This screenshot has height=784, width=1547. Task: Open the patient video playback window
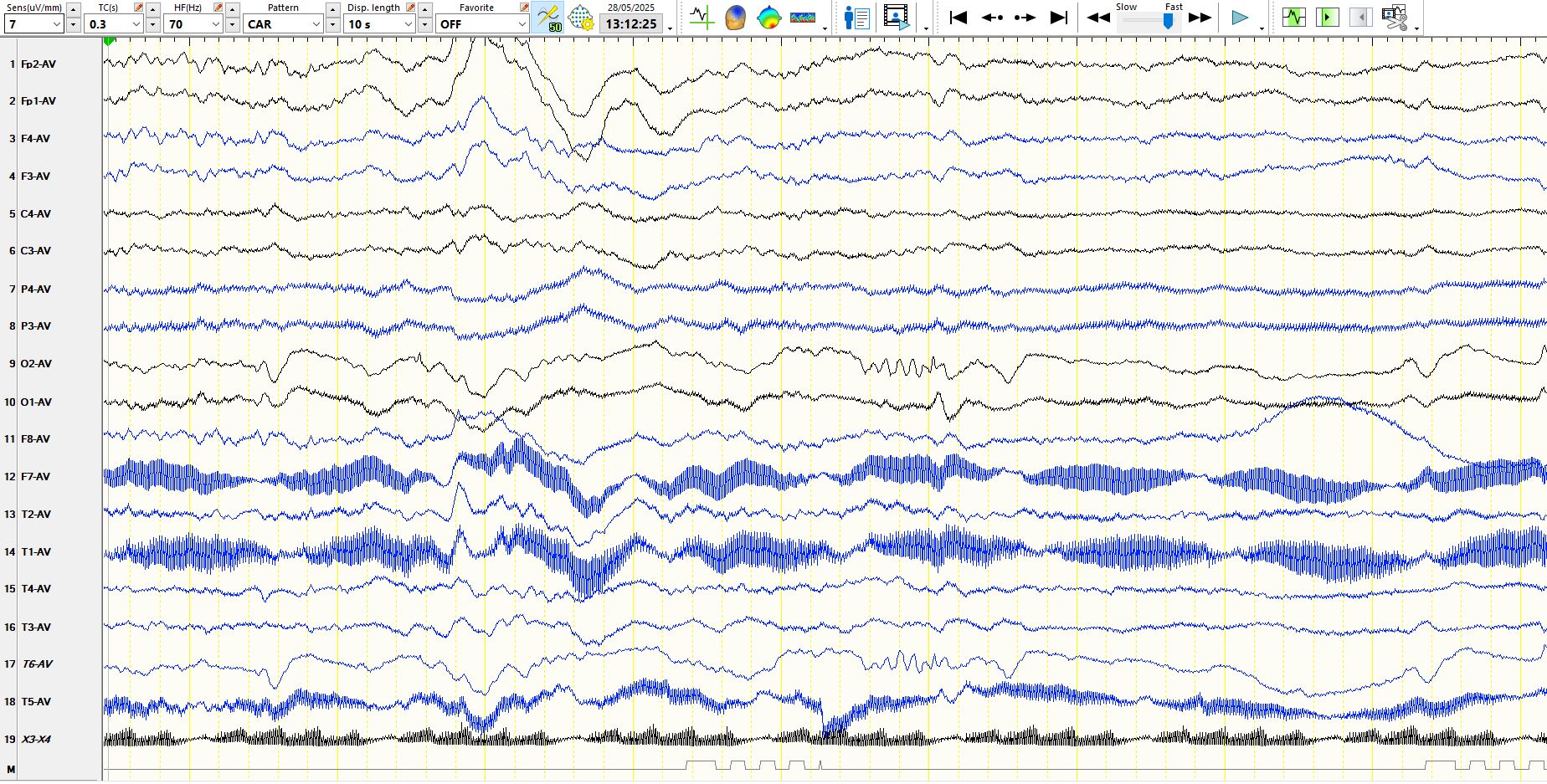(896, 18)
